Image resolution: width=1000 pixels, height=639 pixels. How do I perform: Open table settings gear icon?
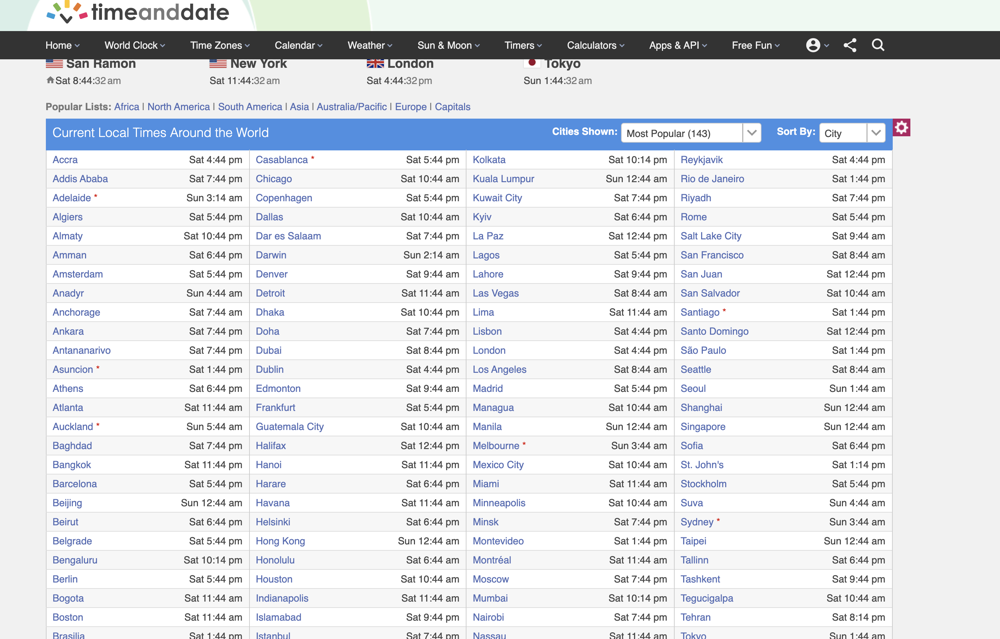coord(901,128)
